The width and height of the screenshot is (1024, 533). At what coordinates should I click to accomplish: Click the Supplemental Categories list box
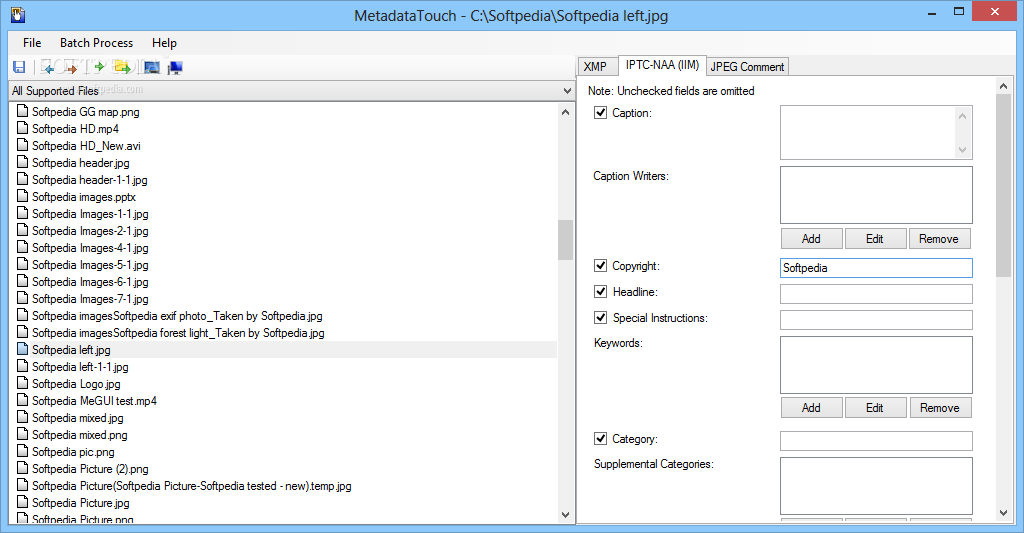[x=876, y=486]
